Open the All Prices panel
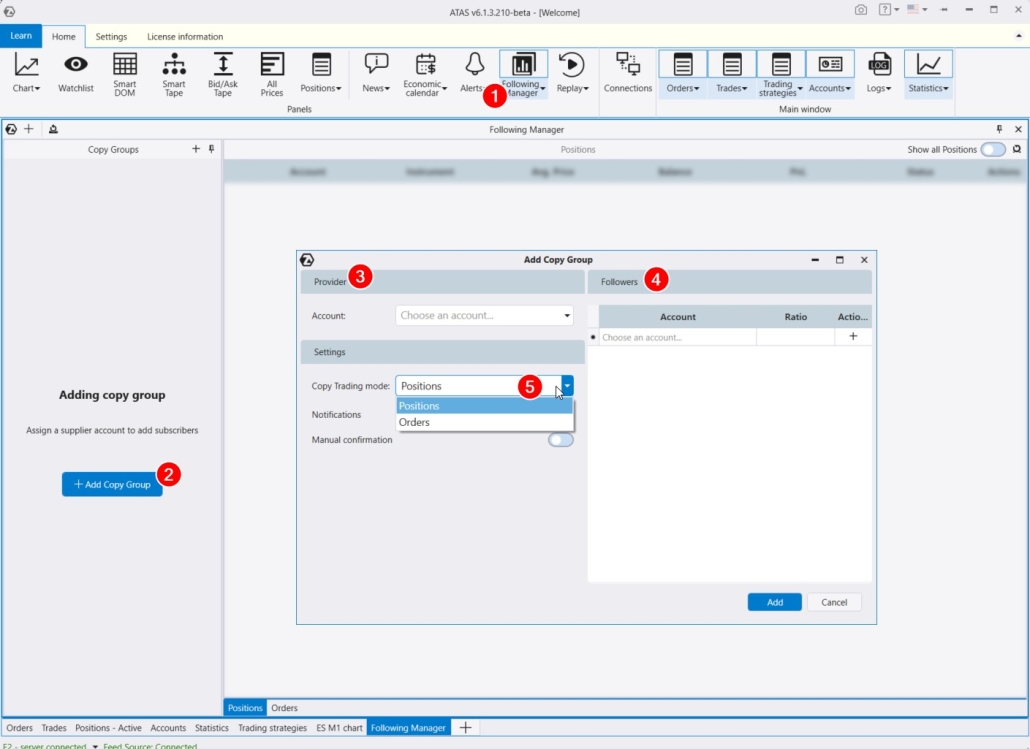 coord(272,73)
